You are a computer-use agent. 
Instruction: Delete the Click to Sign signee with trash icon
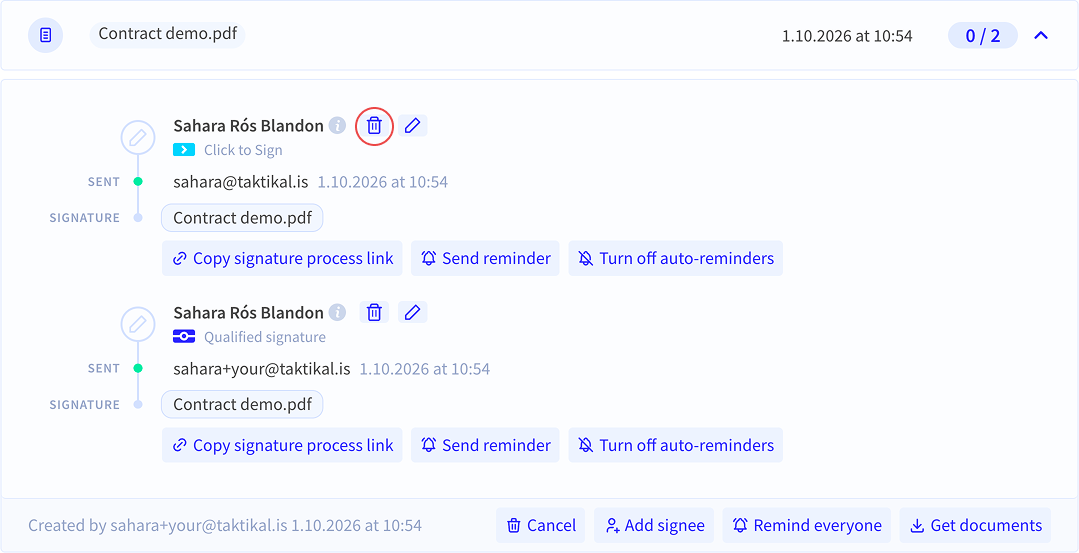point(374,126)
